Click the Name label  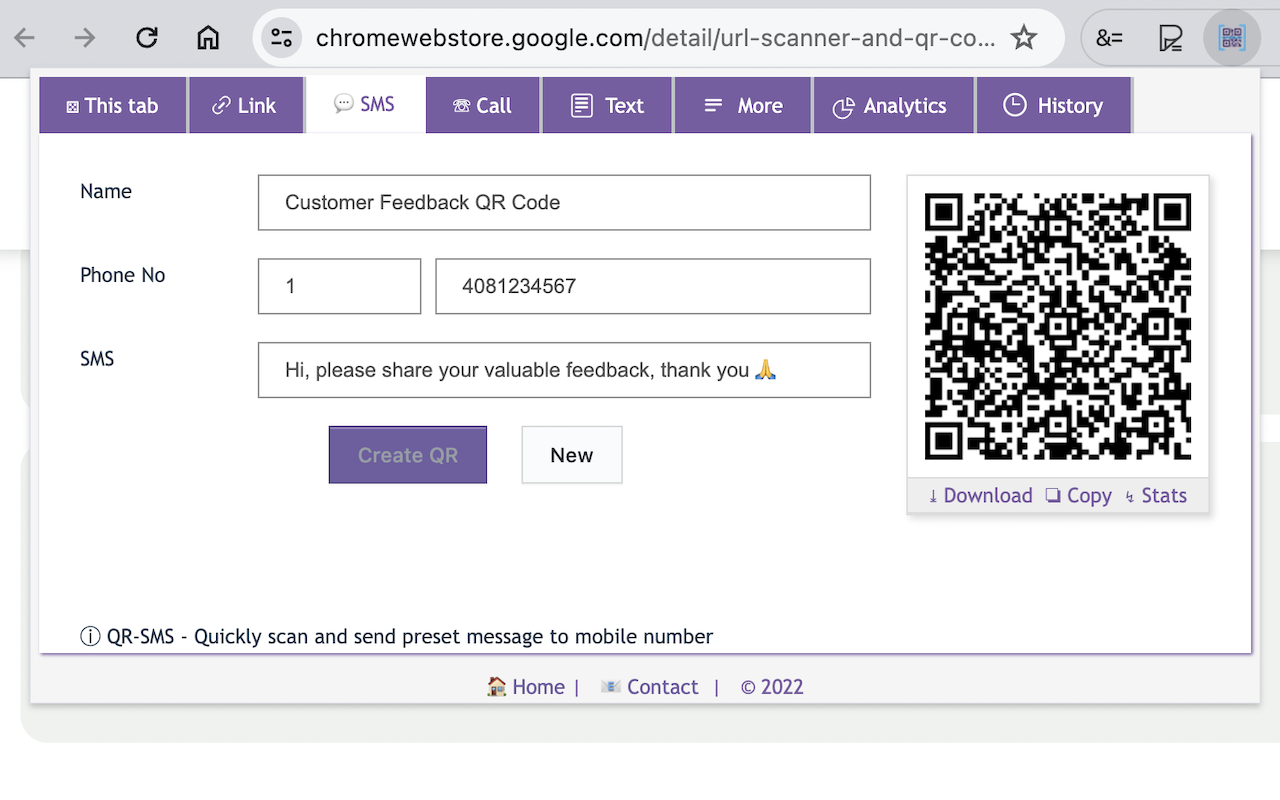[x=106, y=191]
